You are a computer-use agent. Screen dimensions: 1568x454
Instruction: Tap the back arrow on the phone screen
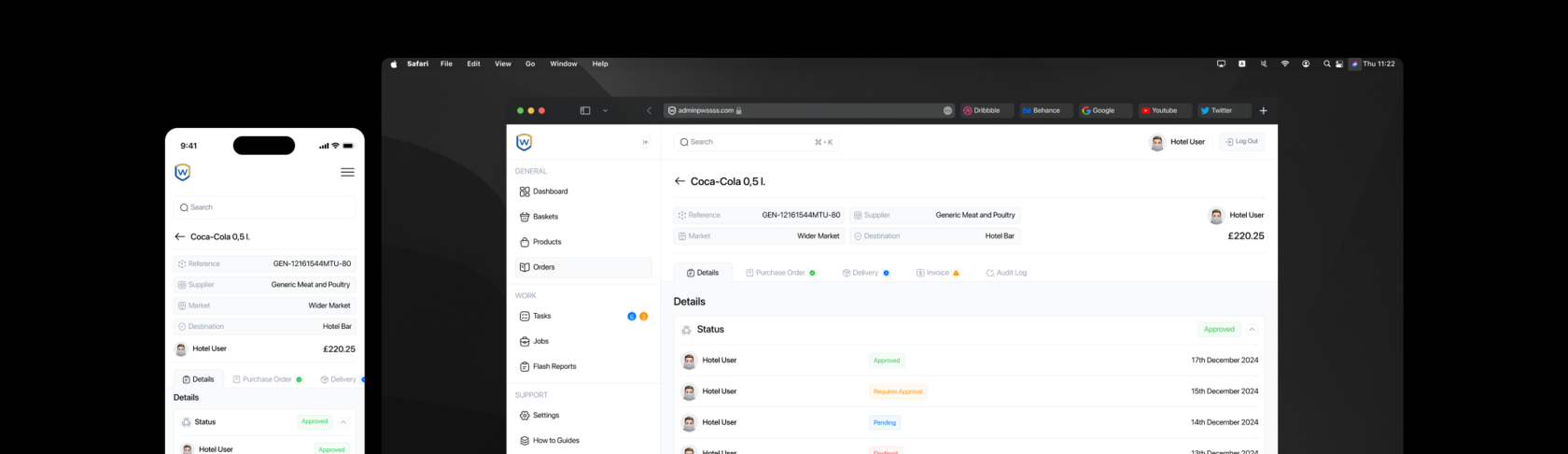coord(180,236)
